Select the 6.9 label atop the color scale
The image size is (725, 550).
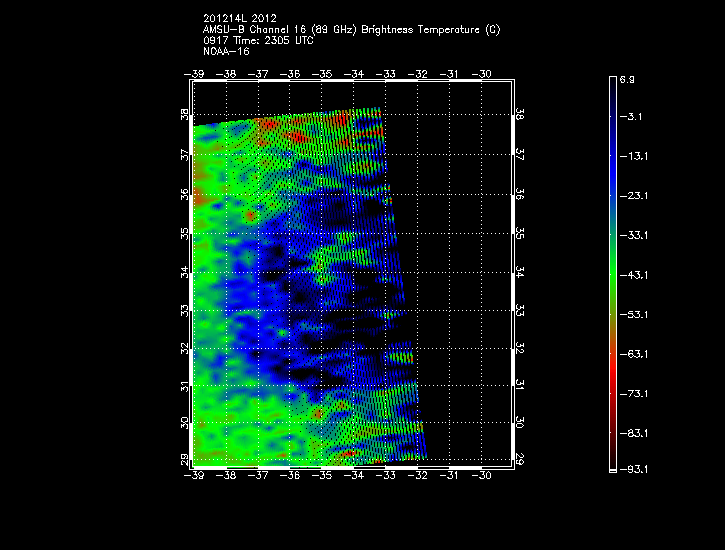(x=627, y=77)
